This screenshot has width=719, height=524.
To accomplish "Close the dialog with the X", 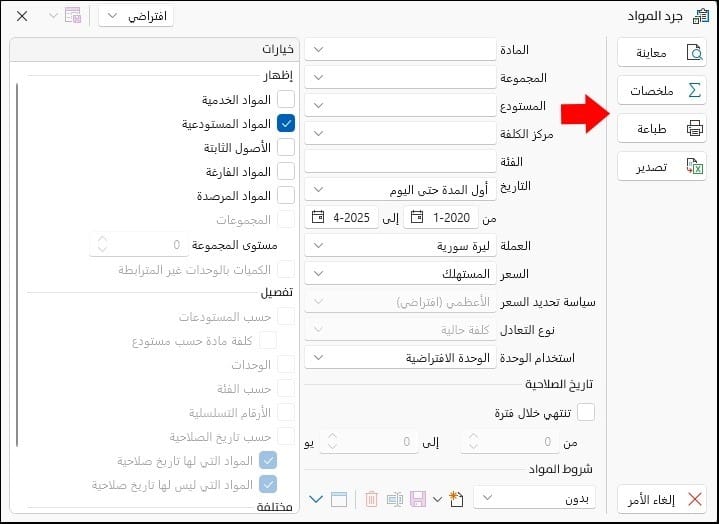I will pyautogui.click(x=22, y=16).
